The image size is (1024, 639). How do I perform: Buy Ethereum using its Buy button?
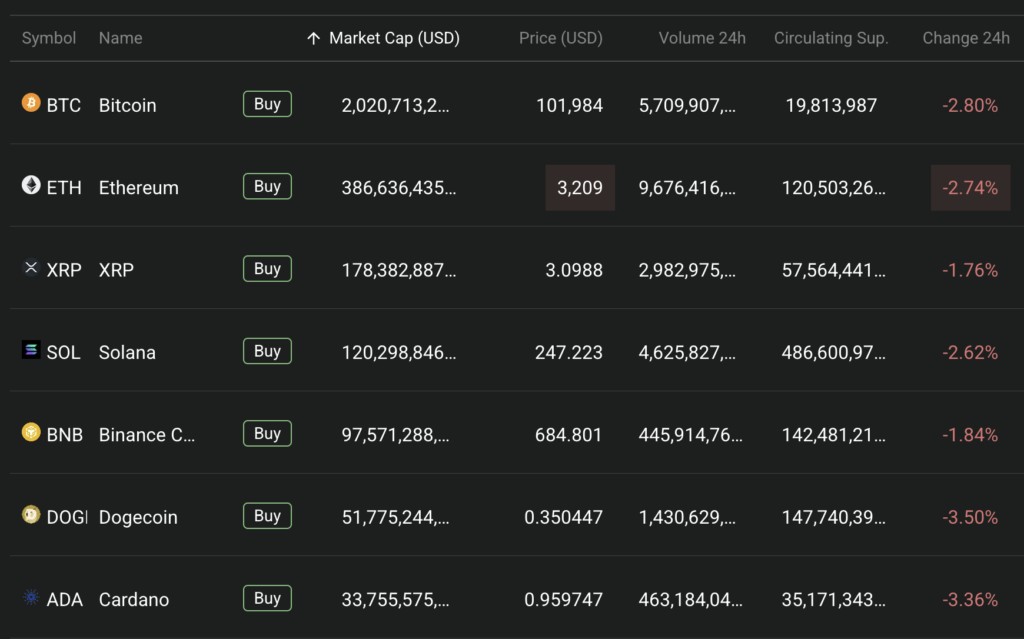(x=267, y=186)
